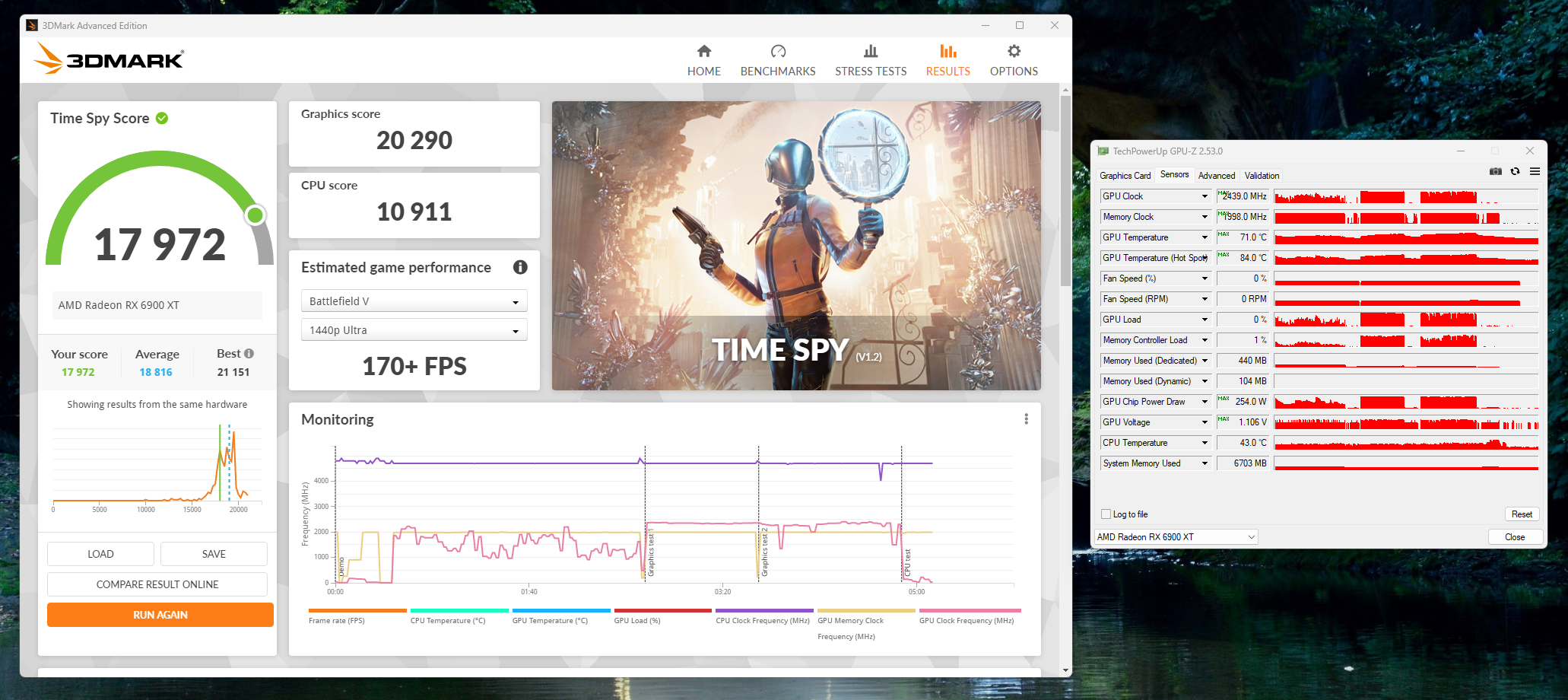Go to the HOME section in 3DMark
1568x700 pixels.
click(x=704, y=61)
